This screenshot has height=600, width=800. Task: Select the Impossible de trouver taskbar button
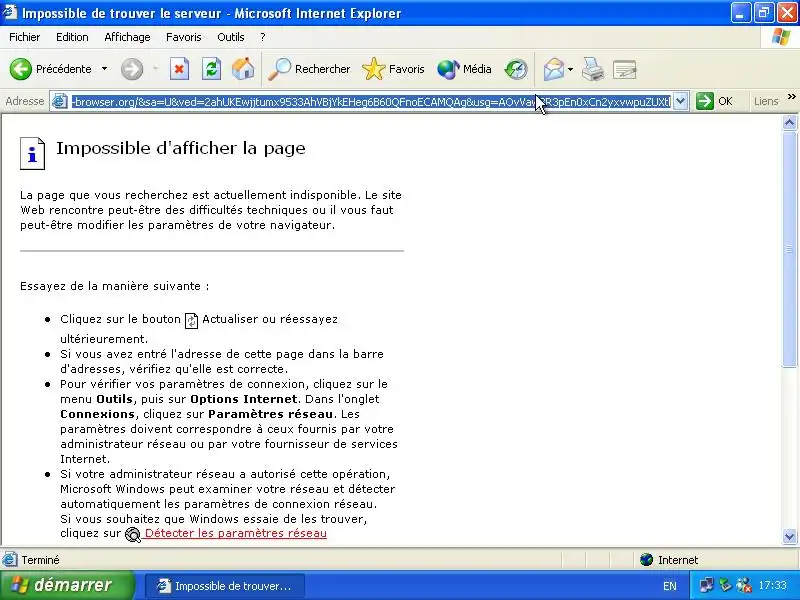224,586
